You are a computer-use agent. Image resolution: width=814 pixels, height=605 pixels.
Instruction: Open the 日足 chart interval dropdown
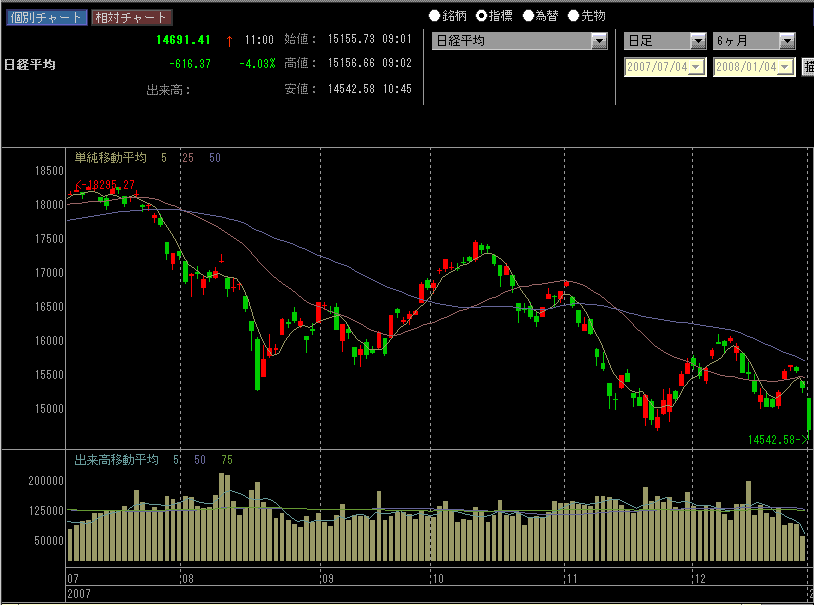(x=698, y=41)
